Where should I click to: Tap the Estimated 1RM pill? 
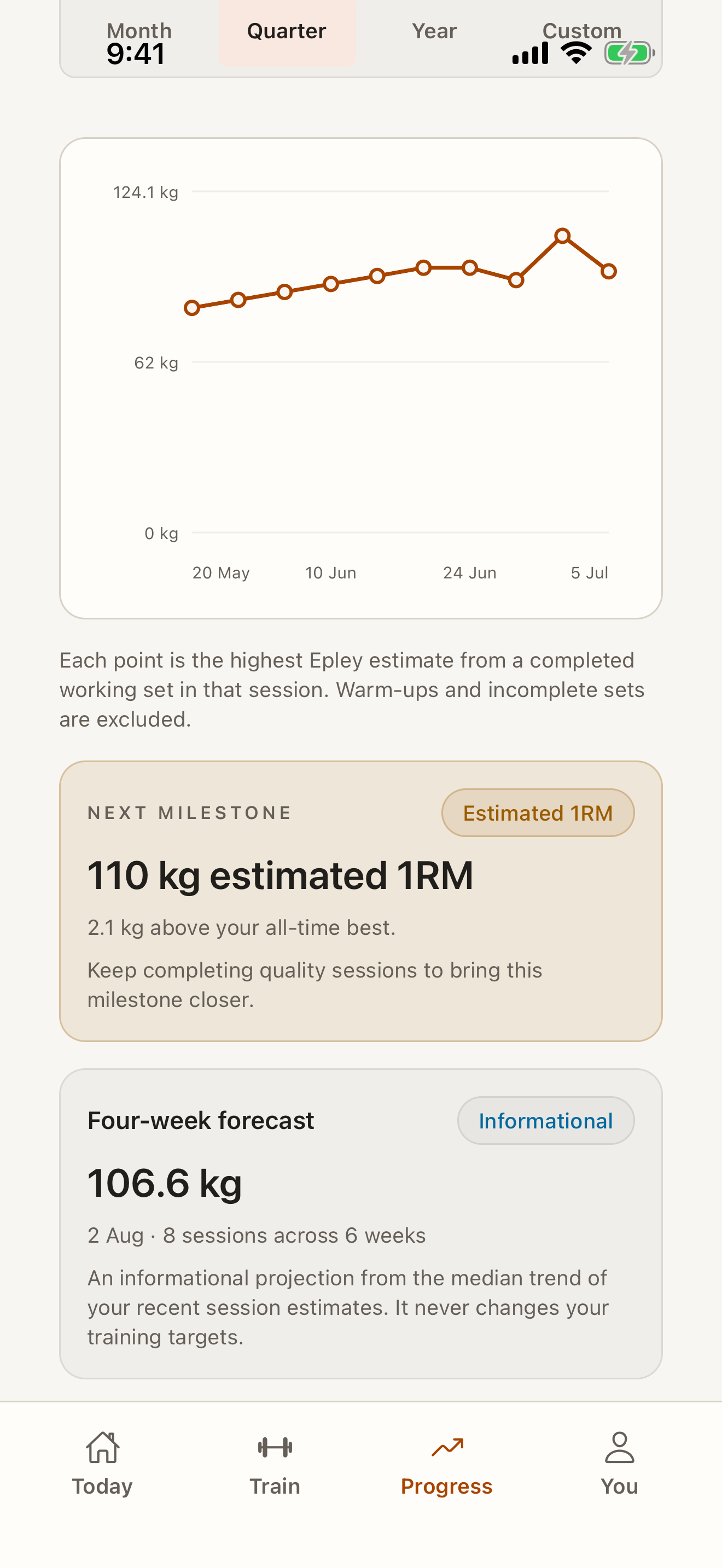538,812
